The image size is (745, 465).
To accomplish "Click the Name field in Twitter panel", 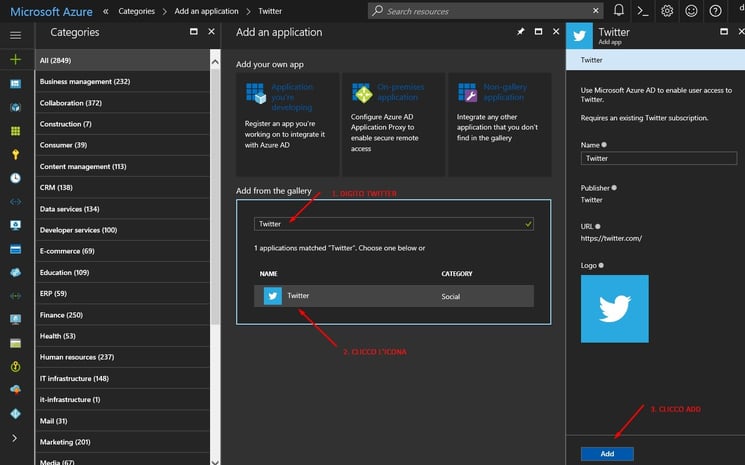I will (658, 158).
